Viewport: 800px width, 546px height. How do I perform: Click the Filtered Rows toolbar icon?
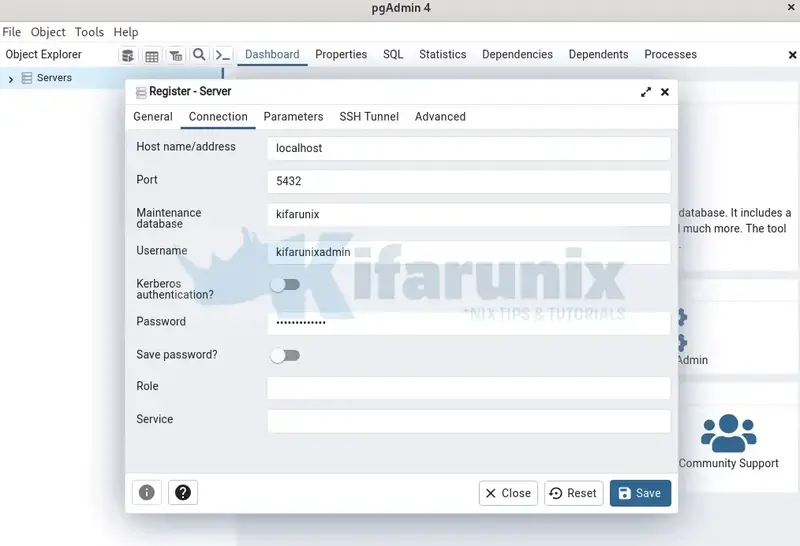[176, 55]
